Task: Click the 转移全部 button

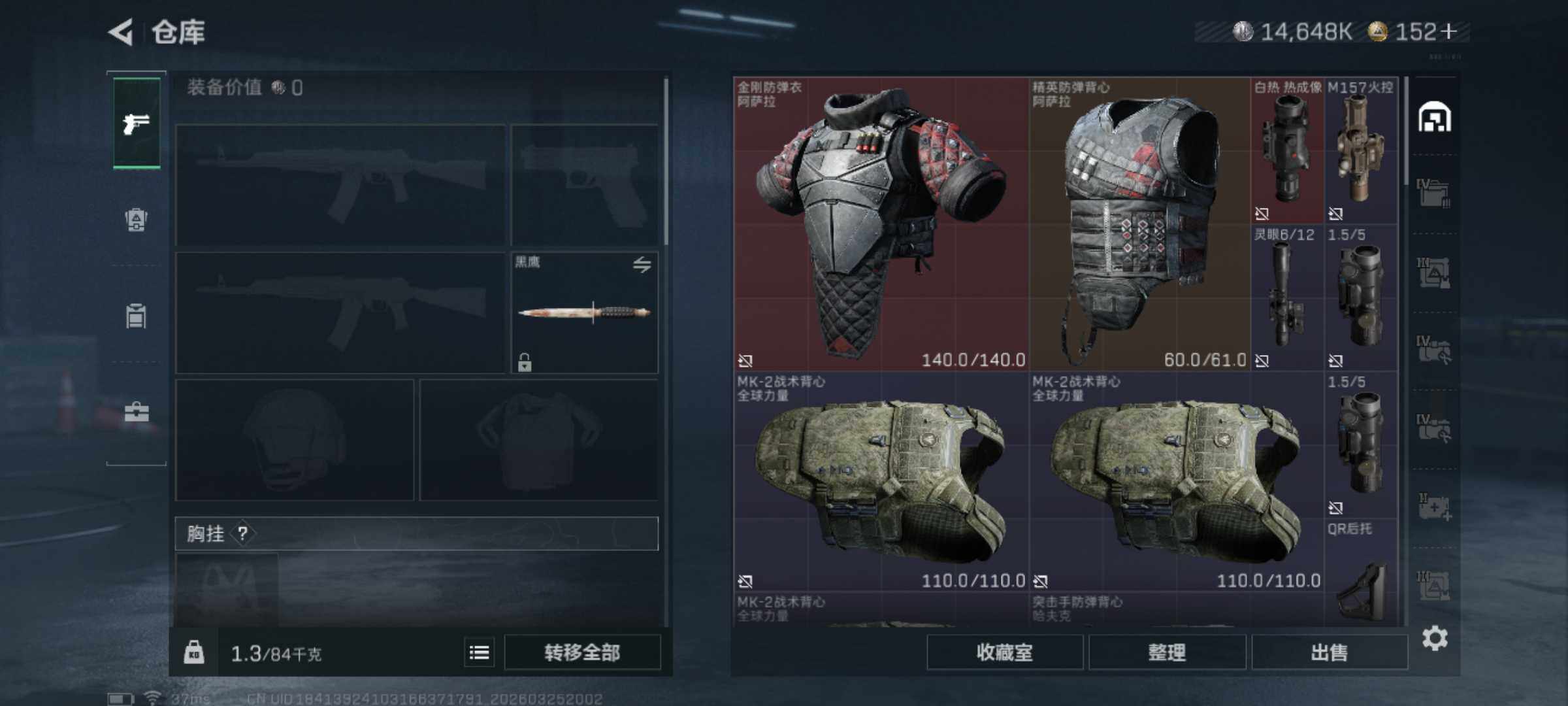Action: (x=582, y=652)
